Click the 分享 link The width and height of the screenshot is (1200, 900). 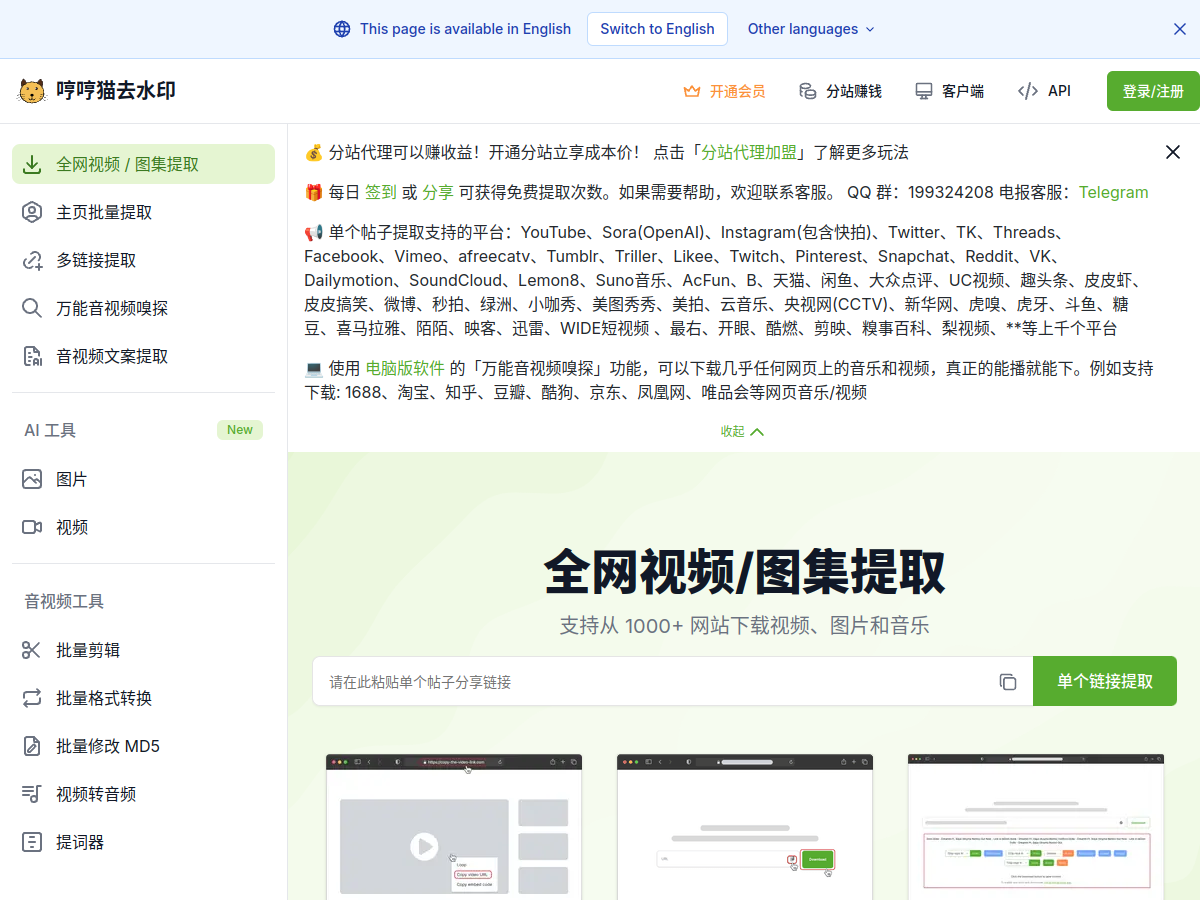(x=438, y=192)
